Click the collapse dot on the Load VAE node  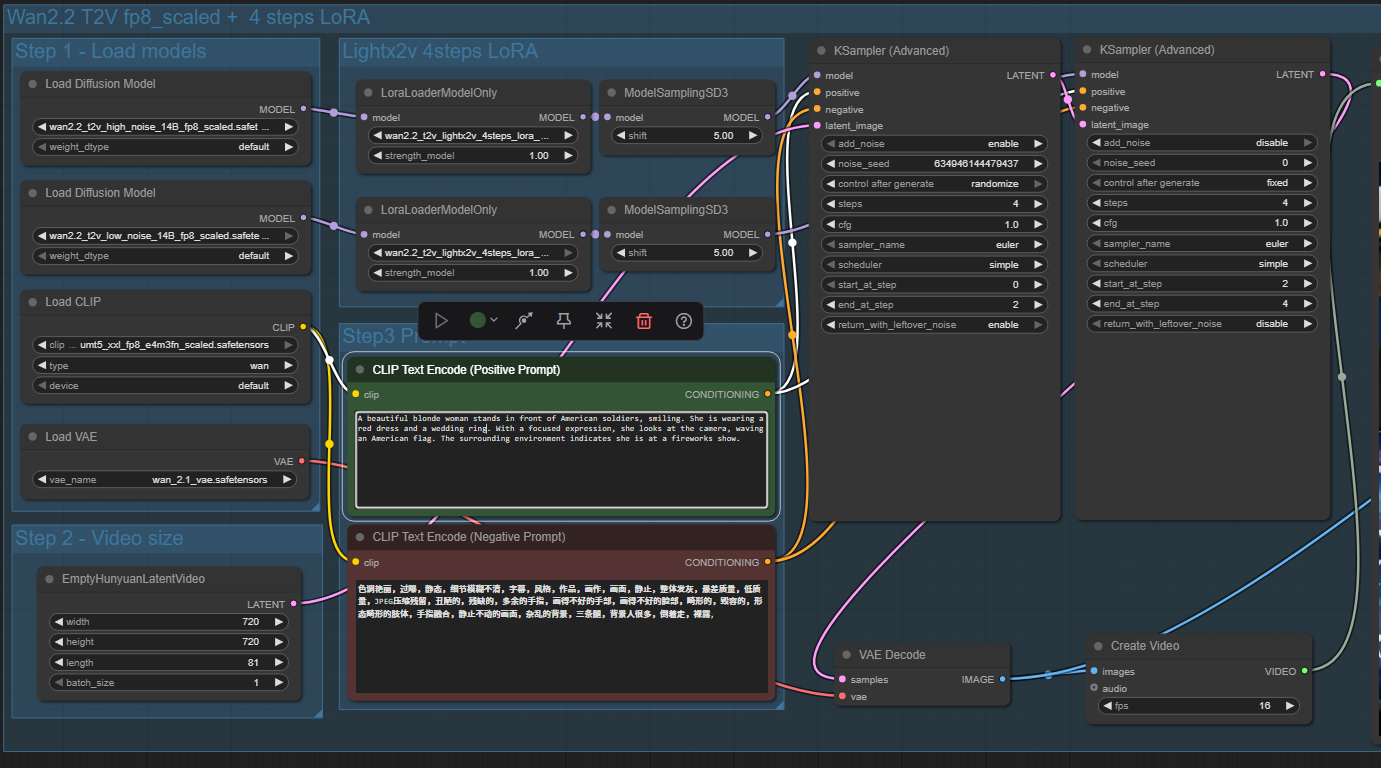(x=33, y=437)
